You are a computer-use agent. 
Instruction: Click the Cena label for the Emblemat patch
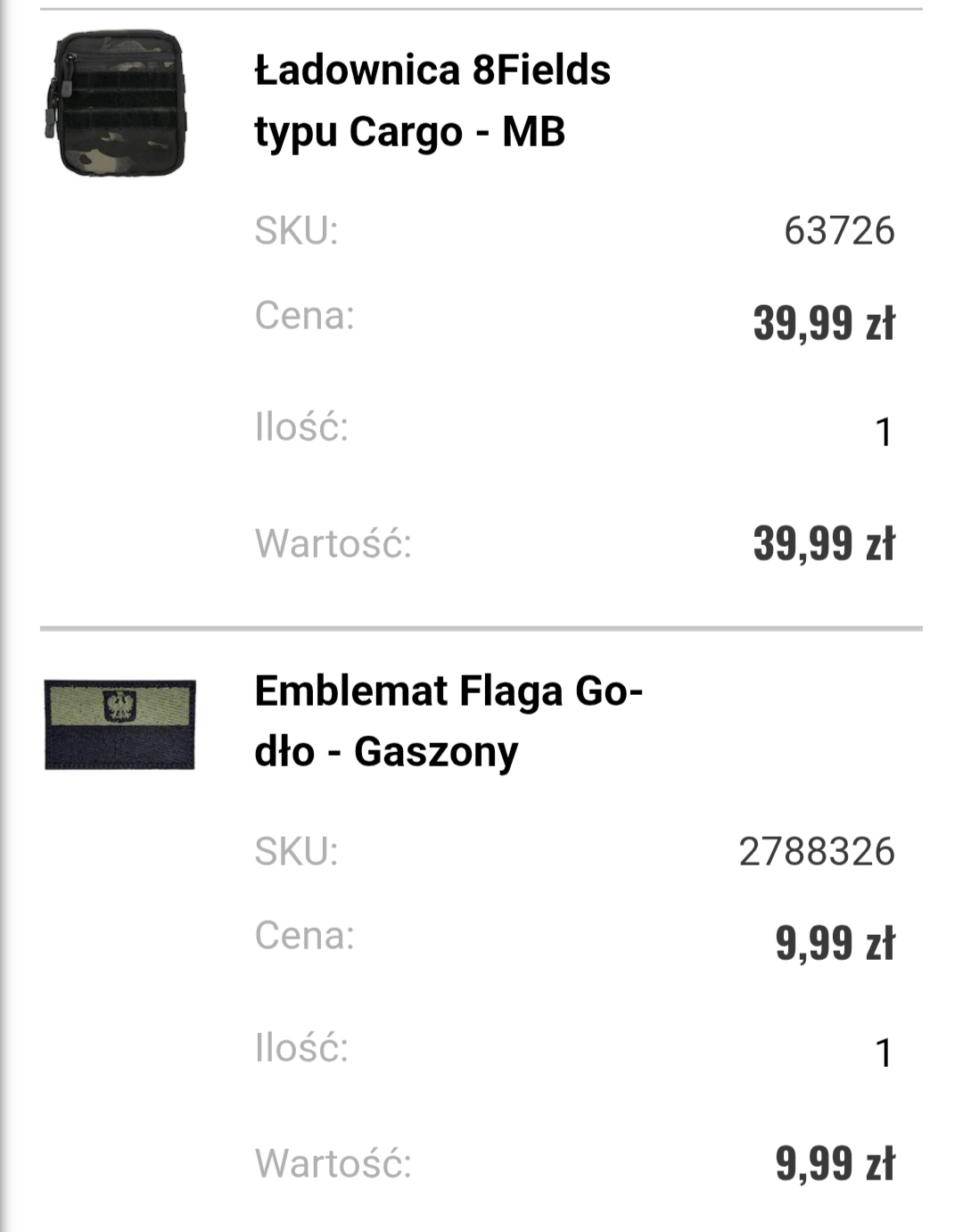point(304,936)
